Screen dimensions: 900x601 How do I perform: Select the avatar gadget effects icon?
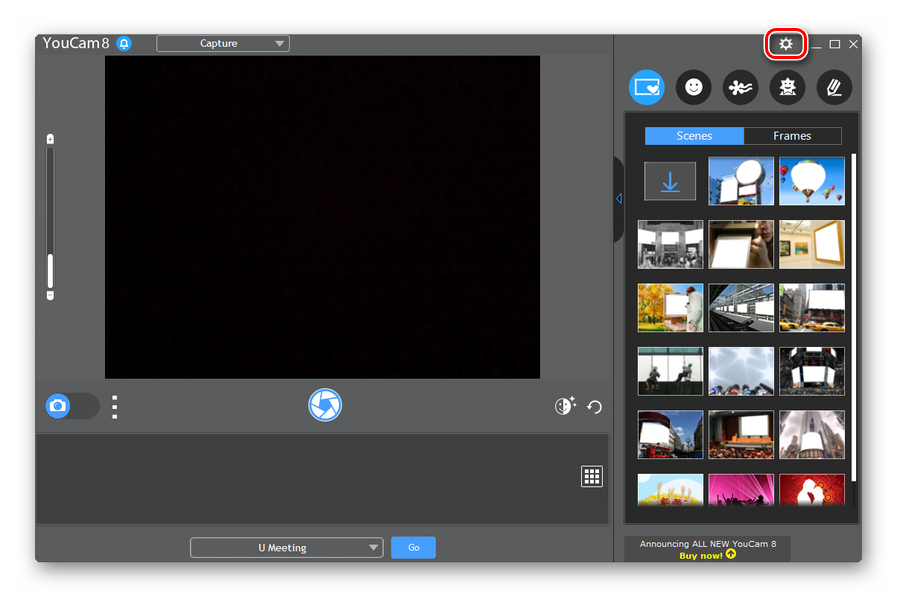788,87
